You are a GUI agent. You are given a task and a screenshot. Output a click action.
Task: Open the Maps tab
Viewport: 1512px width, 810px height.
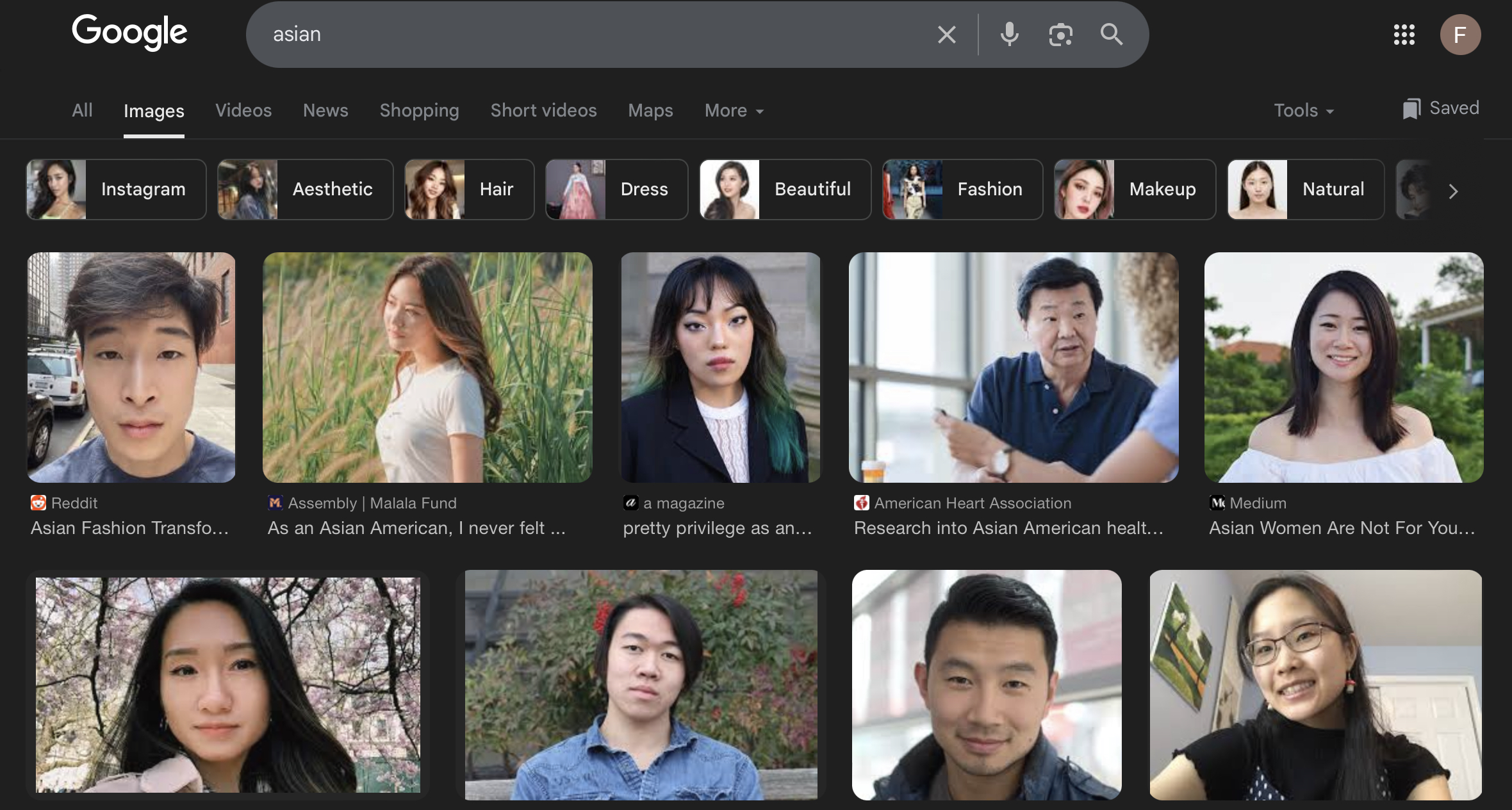coord(650,110)
